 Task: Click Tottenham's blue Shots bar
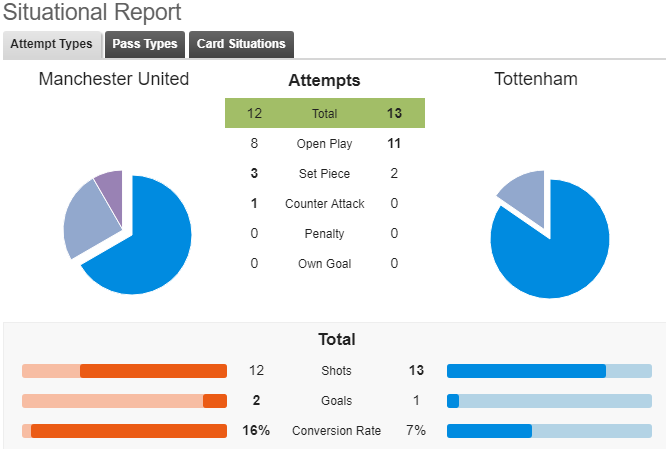[x=526, y=371]
